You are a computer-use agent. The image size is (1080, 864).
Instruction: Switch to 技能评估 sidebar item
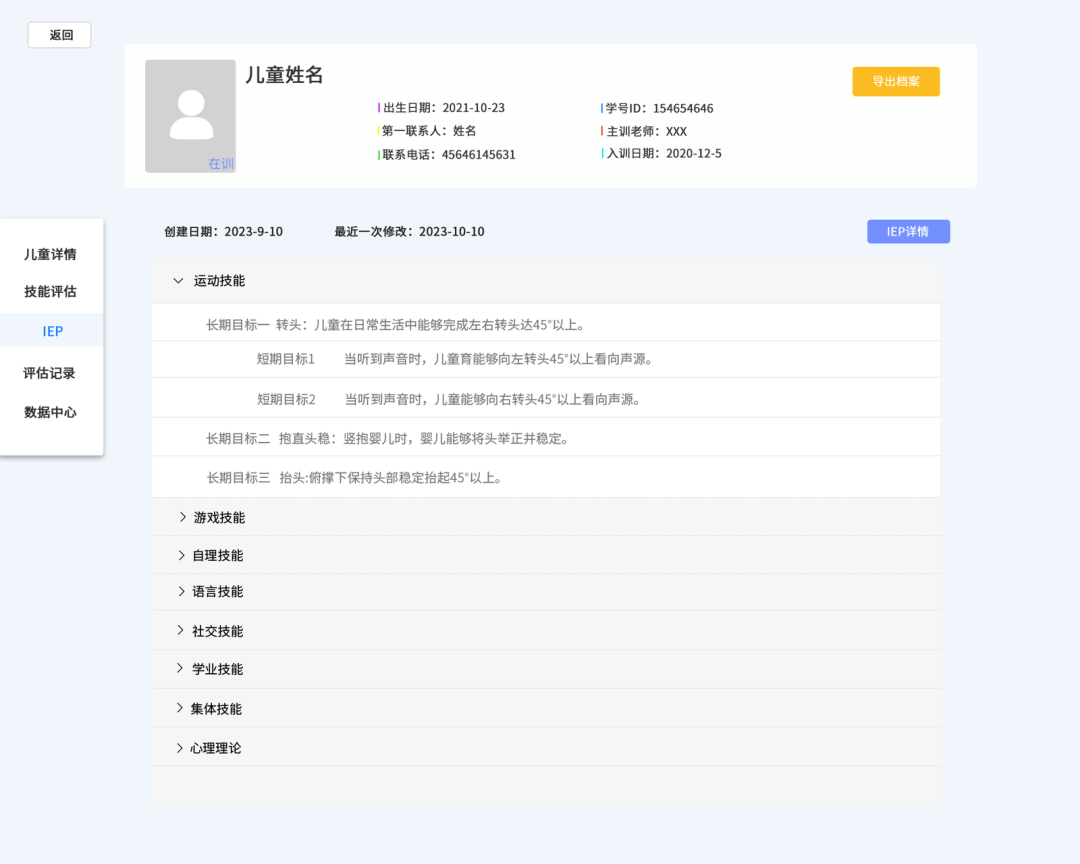tap(50, 292)
